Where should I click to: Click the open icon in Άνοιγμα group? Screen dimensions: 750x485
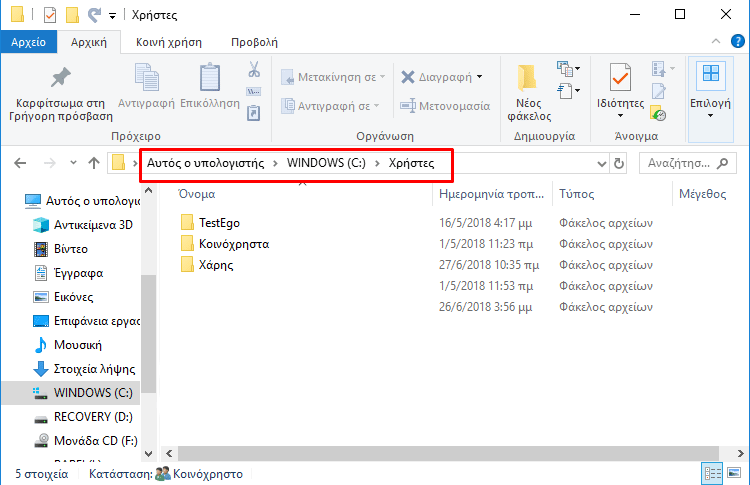pyautogui.click(x=663, y=69)
